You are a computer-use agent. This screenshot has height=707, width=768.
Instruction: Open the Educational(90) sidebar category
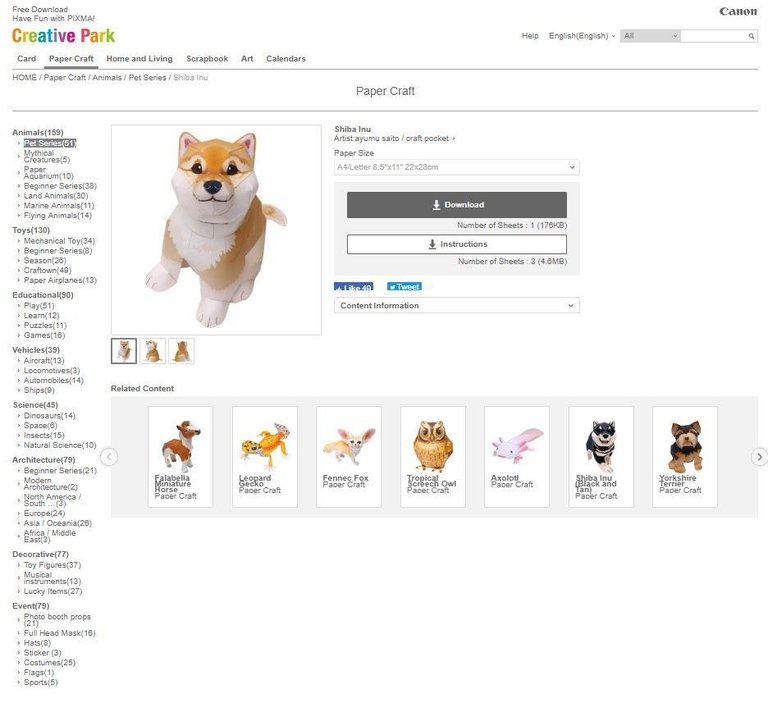pyautogui.click(x=43, y=294)
